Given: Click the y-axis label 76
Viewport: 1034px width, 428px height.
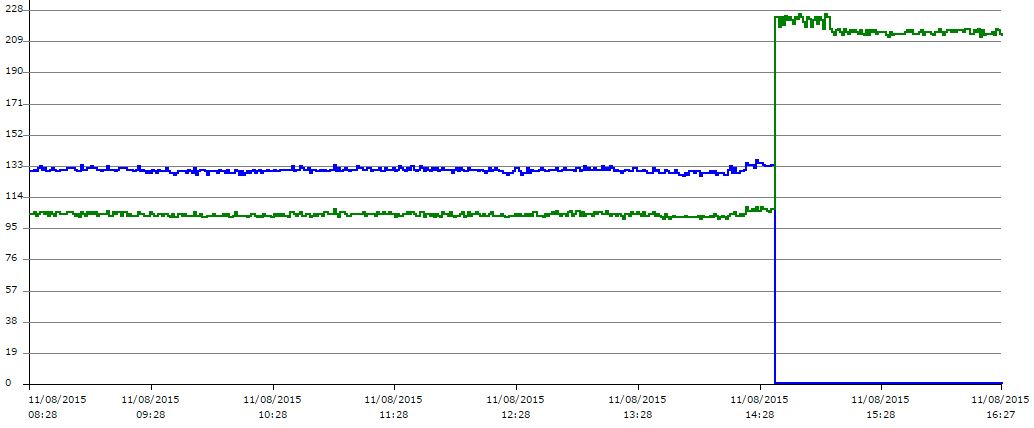Looking at the screenshot, I should (10, 259).
